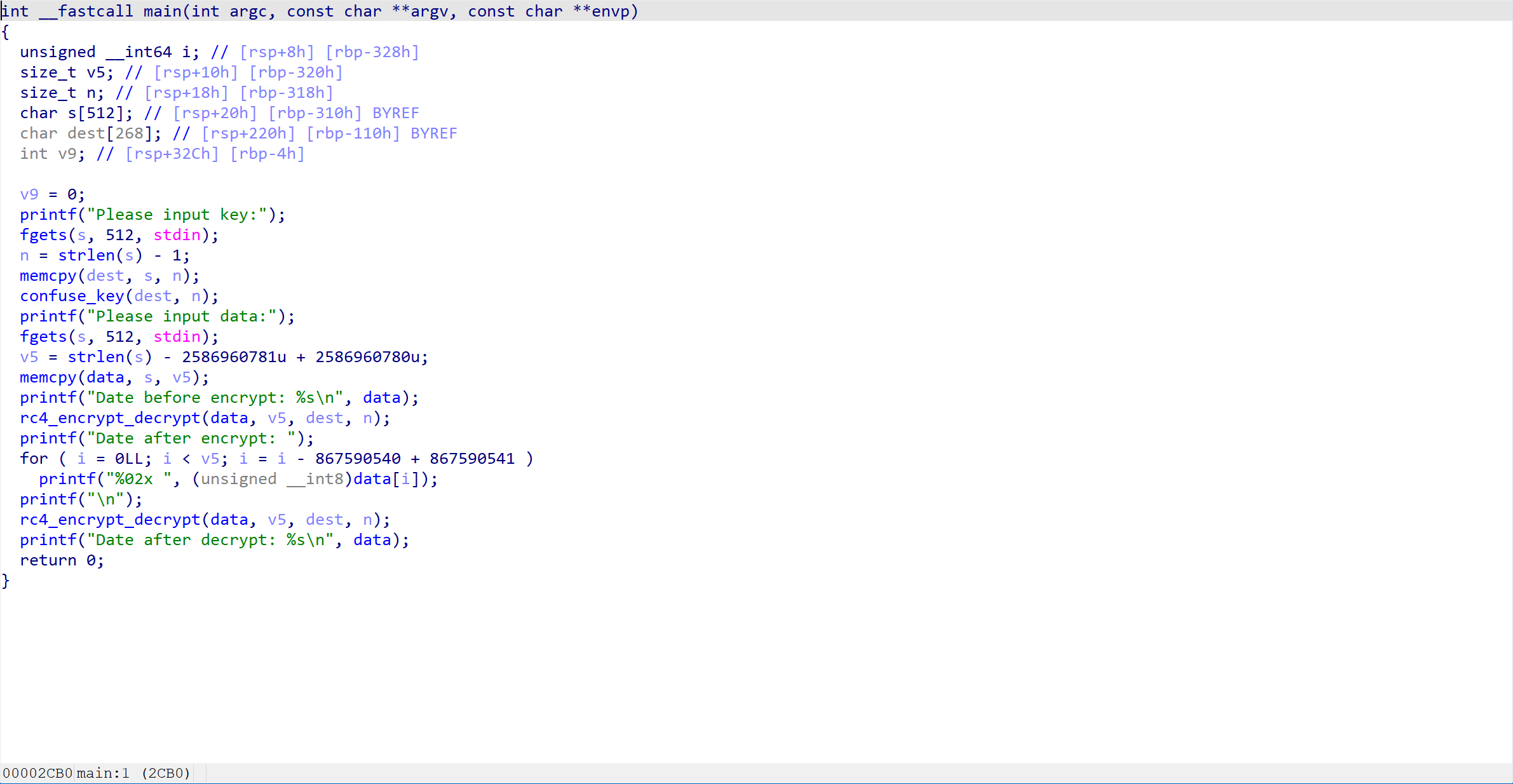Click the (unsigned __int8) cast

tap(272, 479)
